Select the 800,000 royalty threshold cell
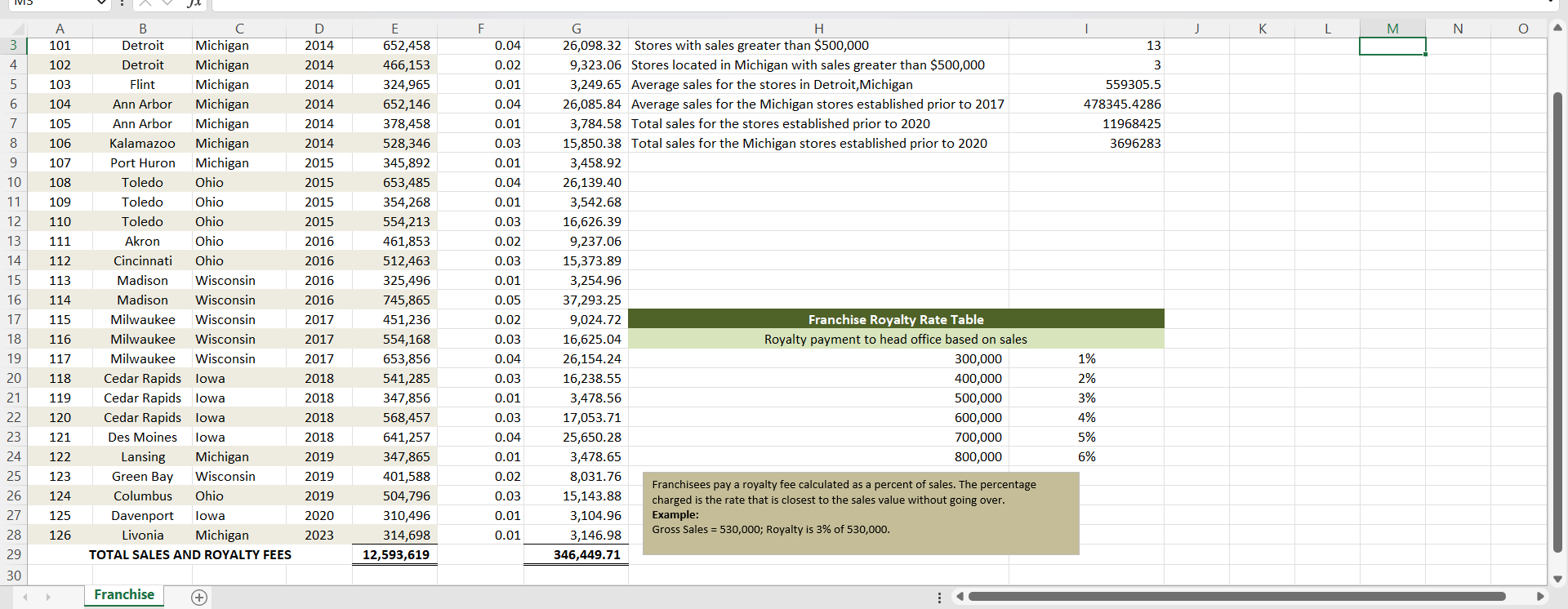The height and width of the screenshot is (609, 1568). (x=818, y=457)
